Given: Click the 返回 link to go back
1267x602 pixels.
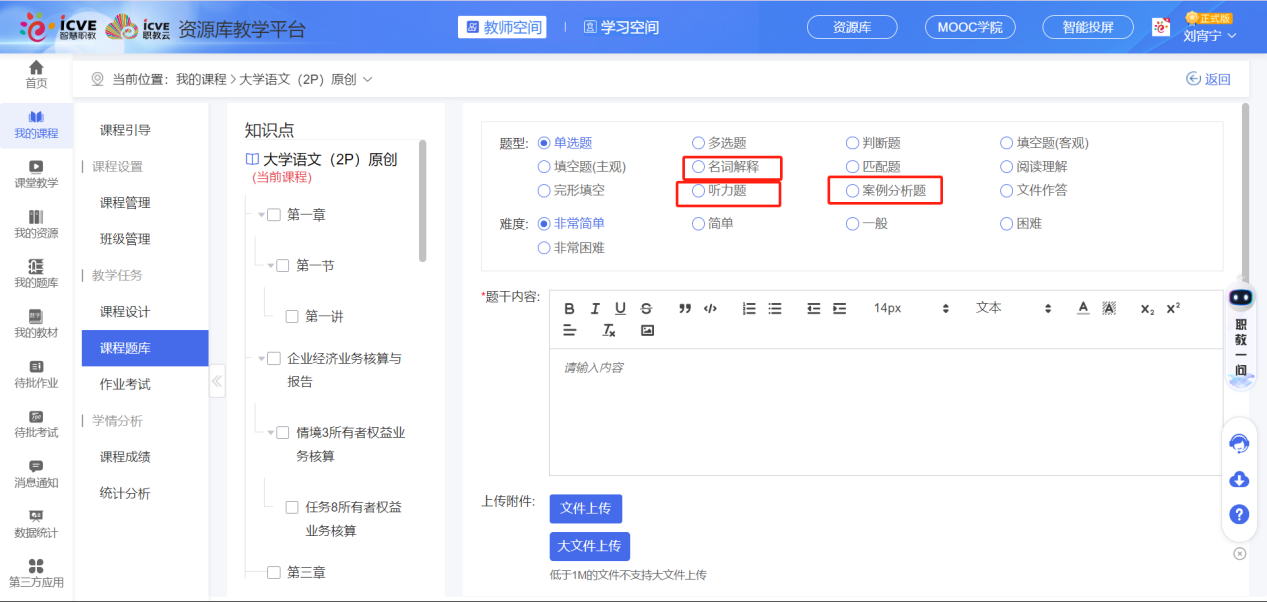Looking at the screenshot, I should pos(1208,77).
